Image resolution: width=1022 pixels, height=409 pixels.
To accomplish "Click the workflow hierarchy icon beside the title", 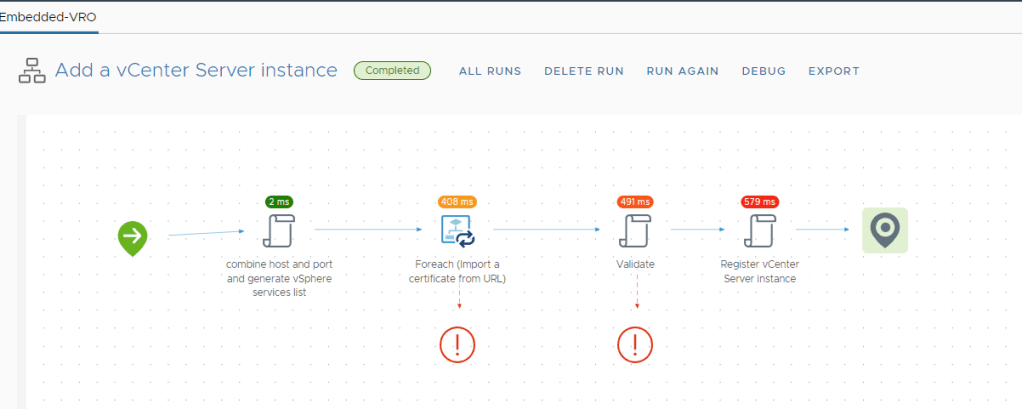I will [33, 71].
